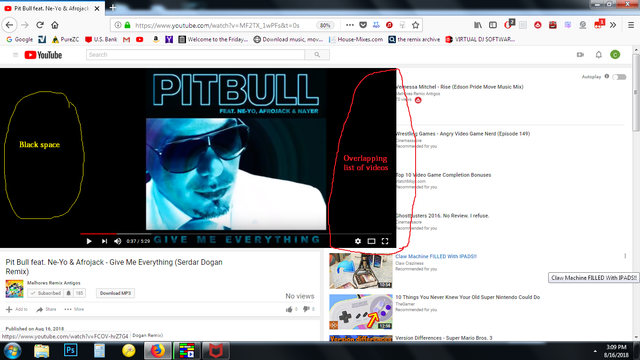Open Wrestling Games Angry Video Game Nerd video
The image size is (640, 360).
tap(463, 134)
